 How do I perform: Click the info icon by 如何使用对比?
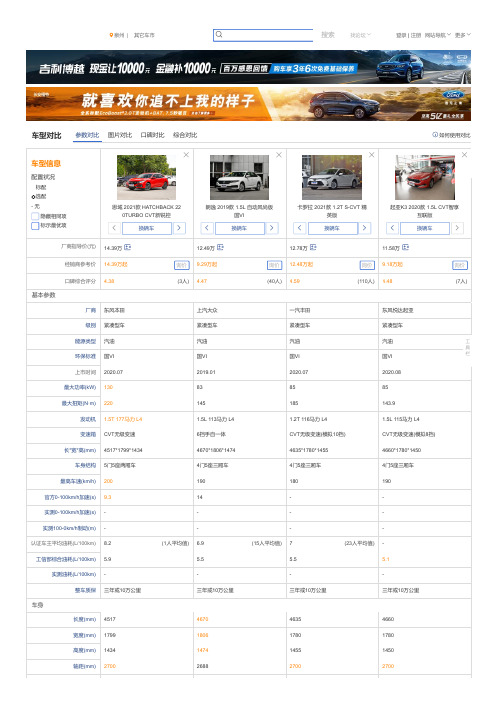tap(435, 135)
